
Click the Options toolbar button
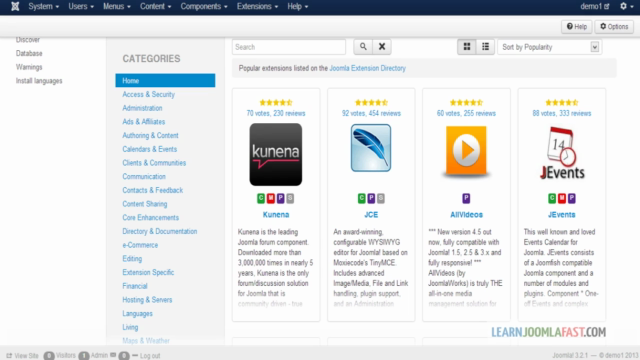click(614, 27)
